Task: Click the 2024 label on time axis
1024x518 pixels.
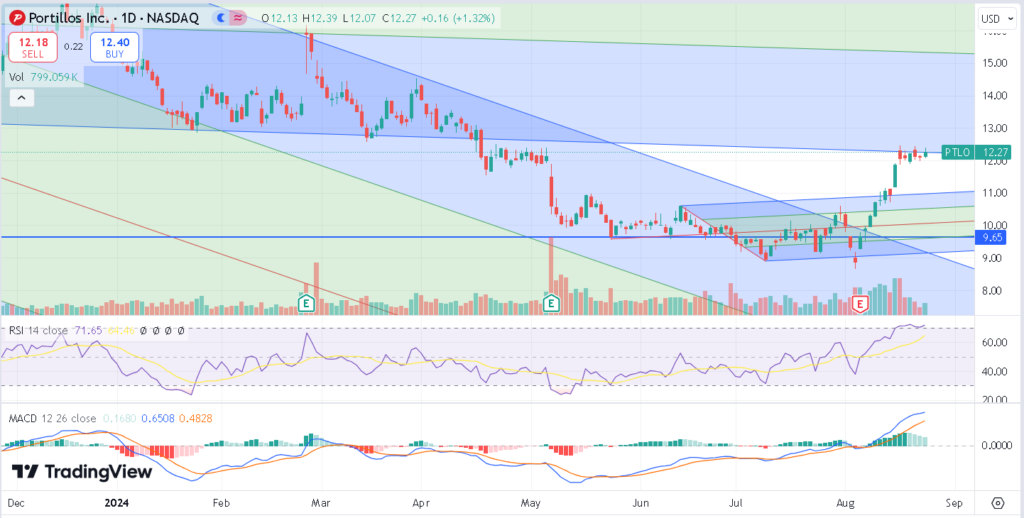Action: (x=117, y=504)
